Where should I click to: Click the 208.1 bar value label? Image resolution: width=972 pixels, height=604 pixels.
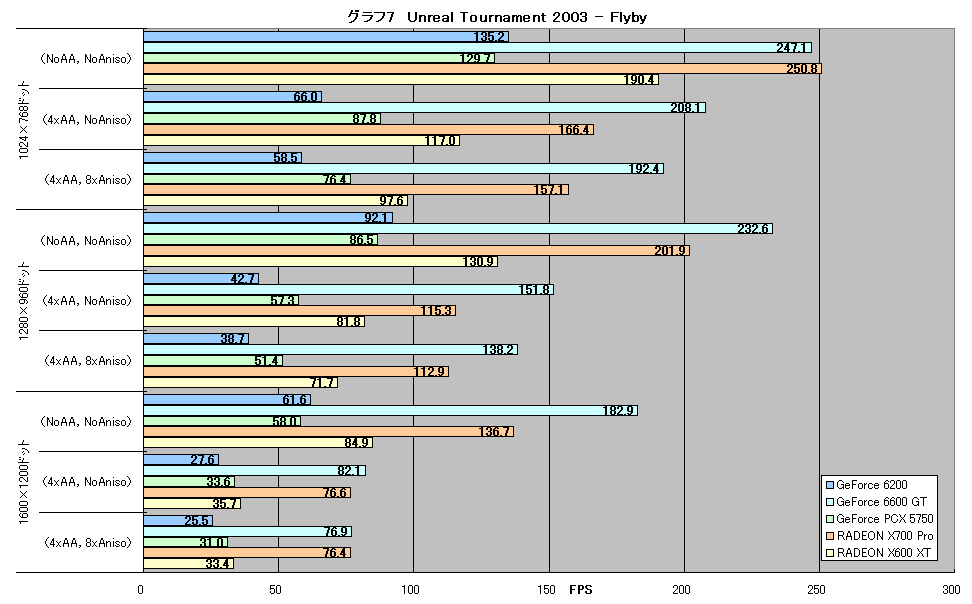(x=686, y=108)
